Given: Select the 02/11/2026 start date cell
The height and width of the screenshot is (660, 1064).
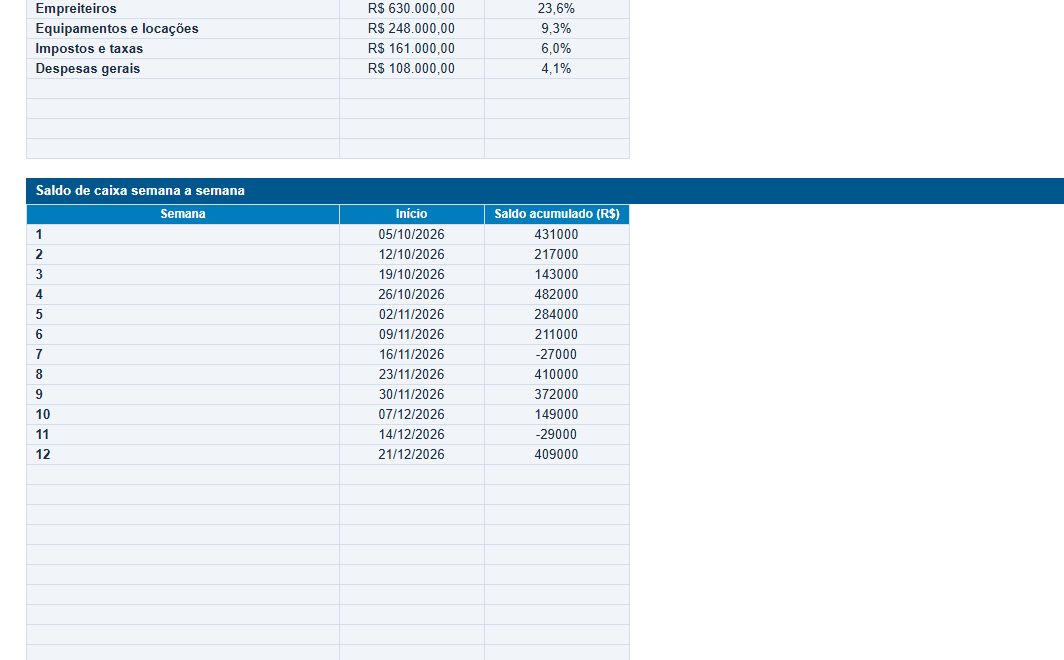Looking at the screenshot, I should coord(412,315).
